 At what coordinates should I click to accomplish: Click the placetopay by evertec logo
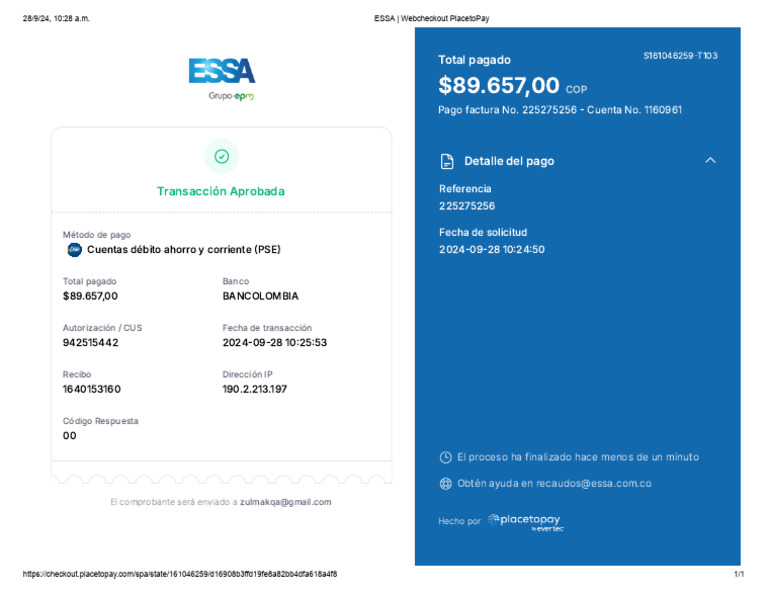click(x=526, y=523)
